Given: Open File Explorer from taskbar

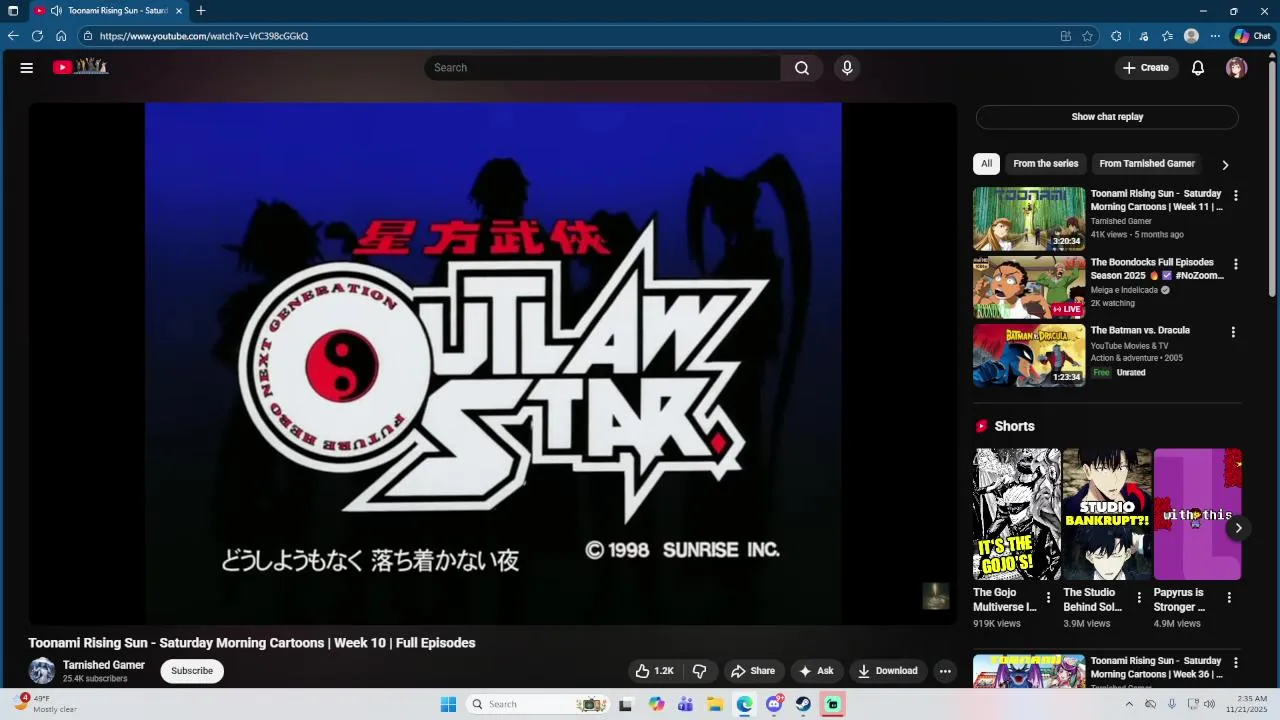Looking at the screenshot, I should [715, 704].
